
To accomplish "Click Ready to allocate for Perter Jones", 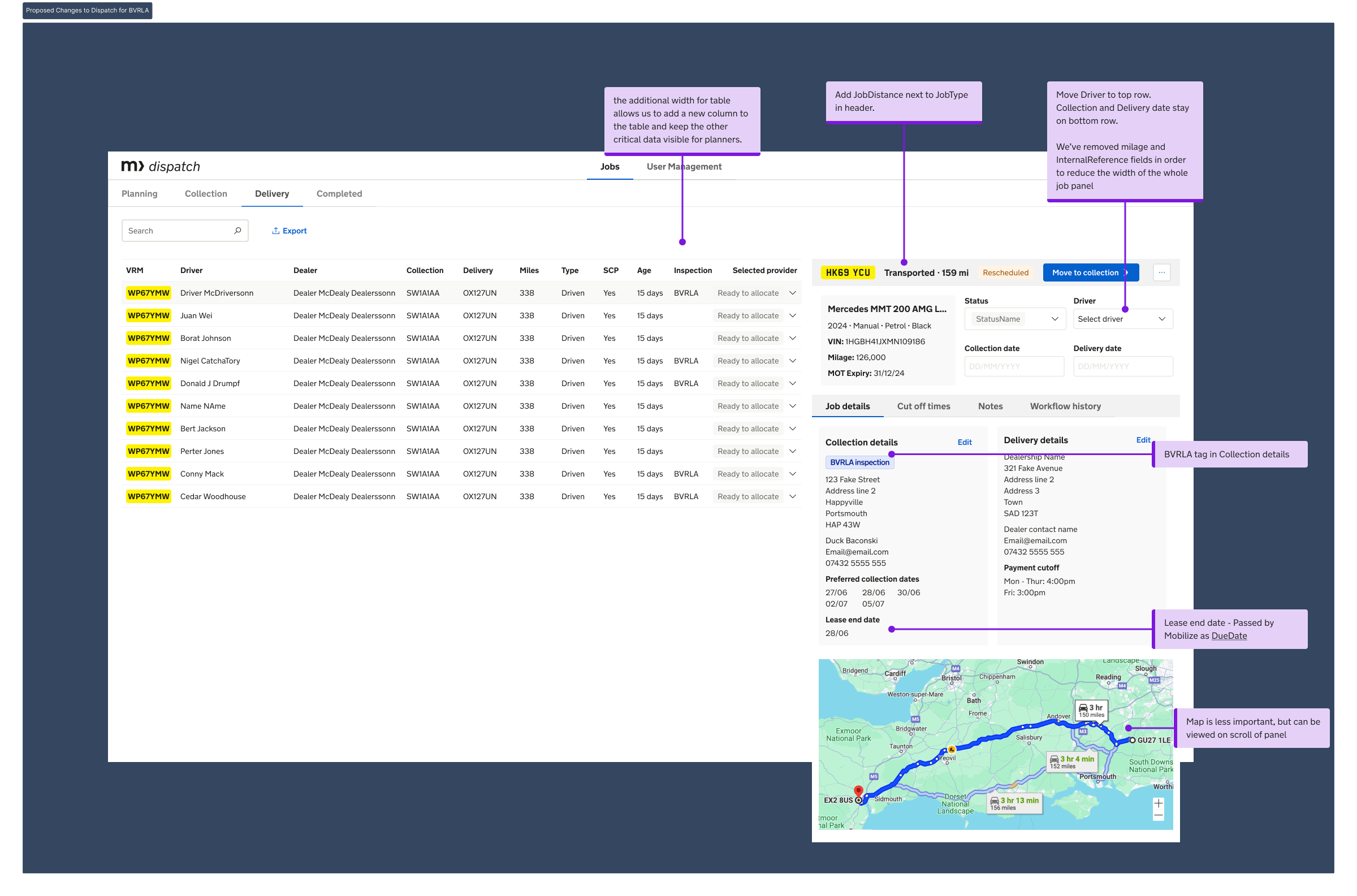I will pos(748,452).
